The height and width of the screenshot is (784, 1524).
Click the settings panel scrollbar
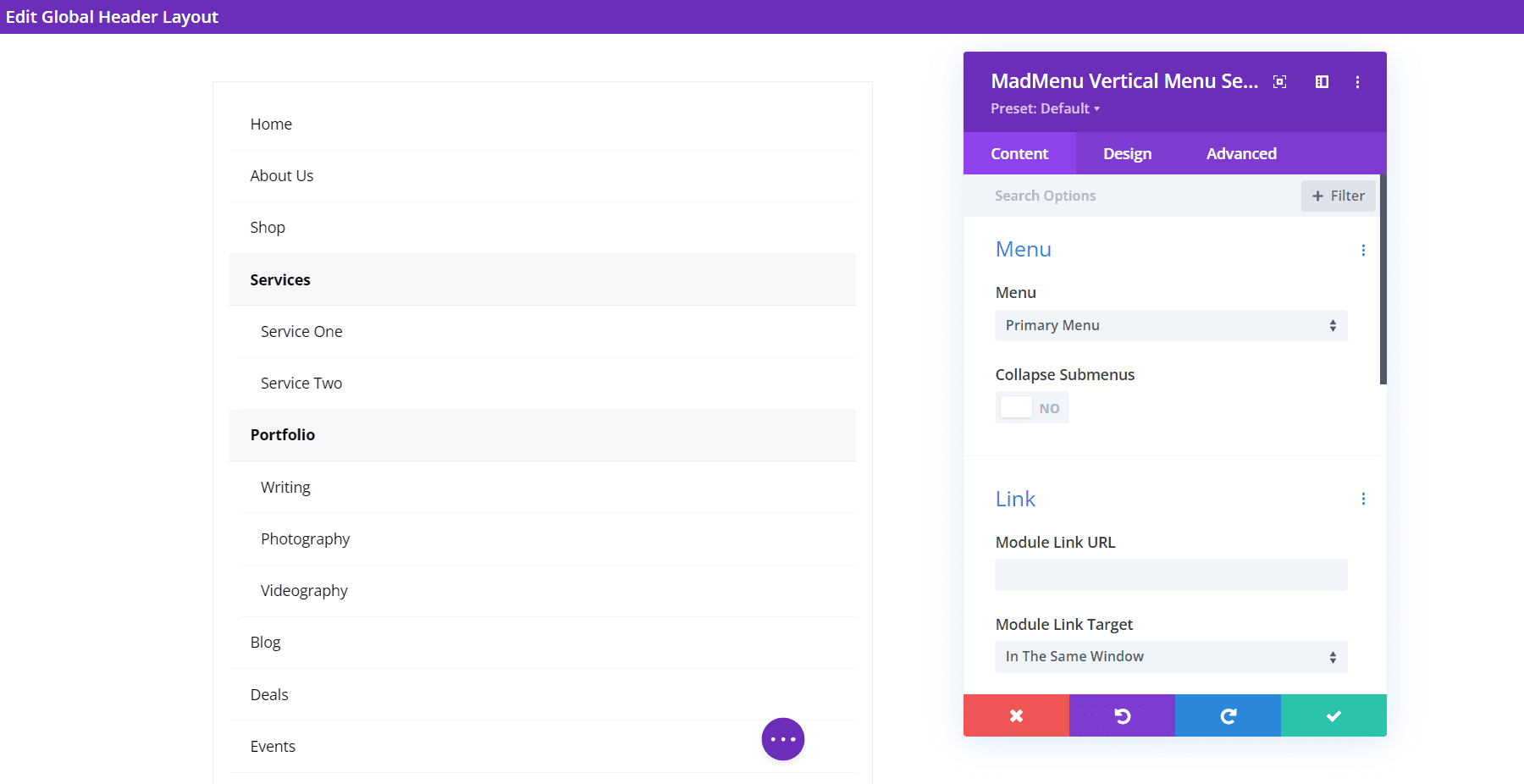click(1383, 279)
